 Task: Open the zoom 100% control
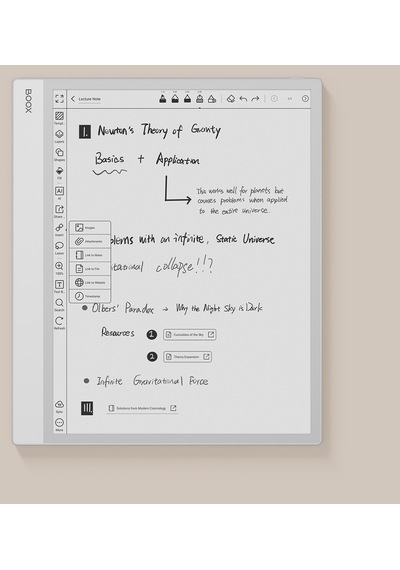coord(59,266)
